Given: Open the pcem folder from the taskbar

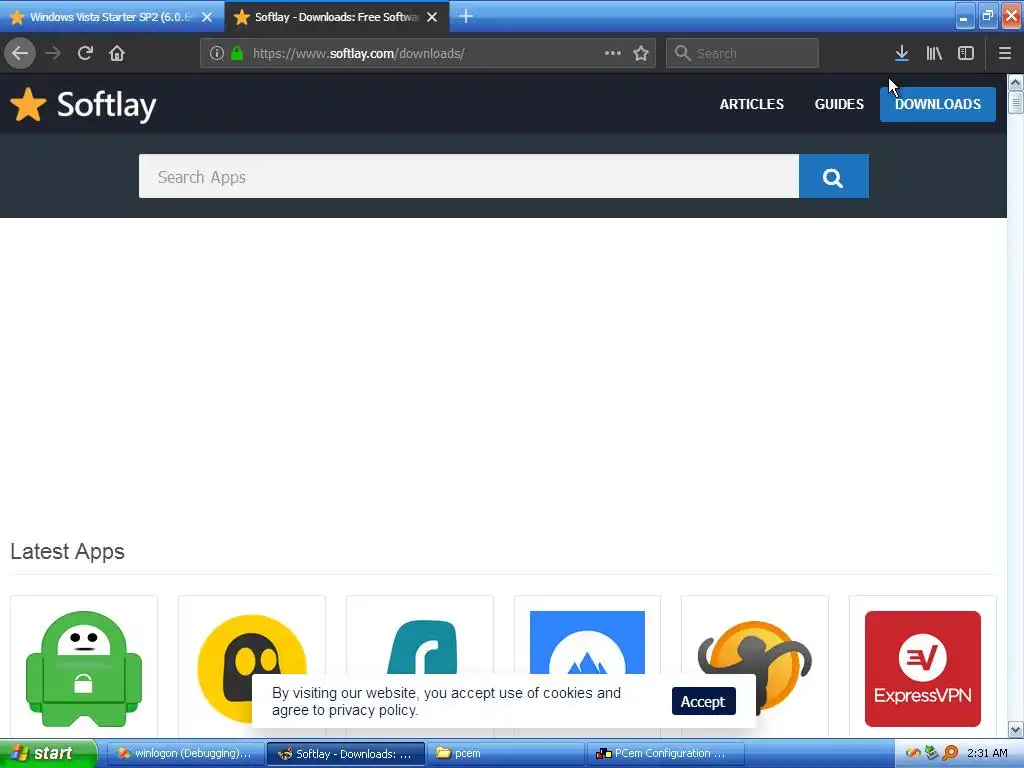Looking at the screenshot, I should [506, 753].
